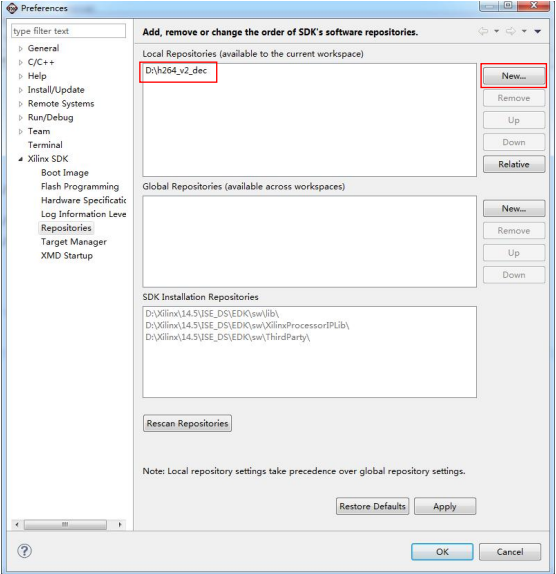Screen dimensions: 556x574
Task: Select Team in the preferences tree
Action: (39, 131)
